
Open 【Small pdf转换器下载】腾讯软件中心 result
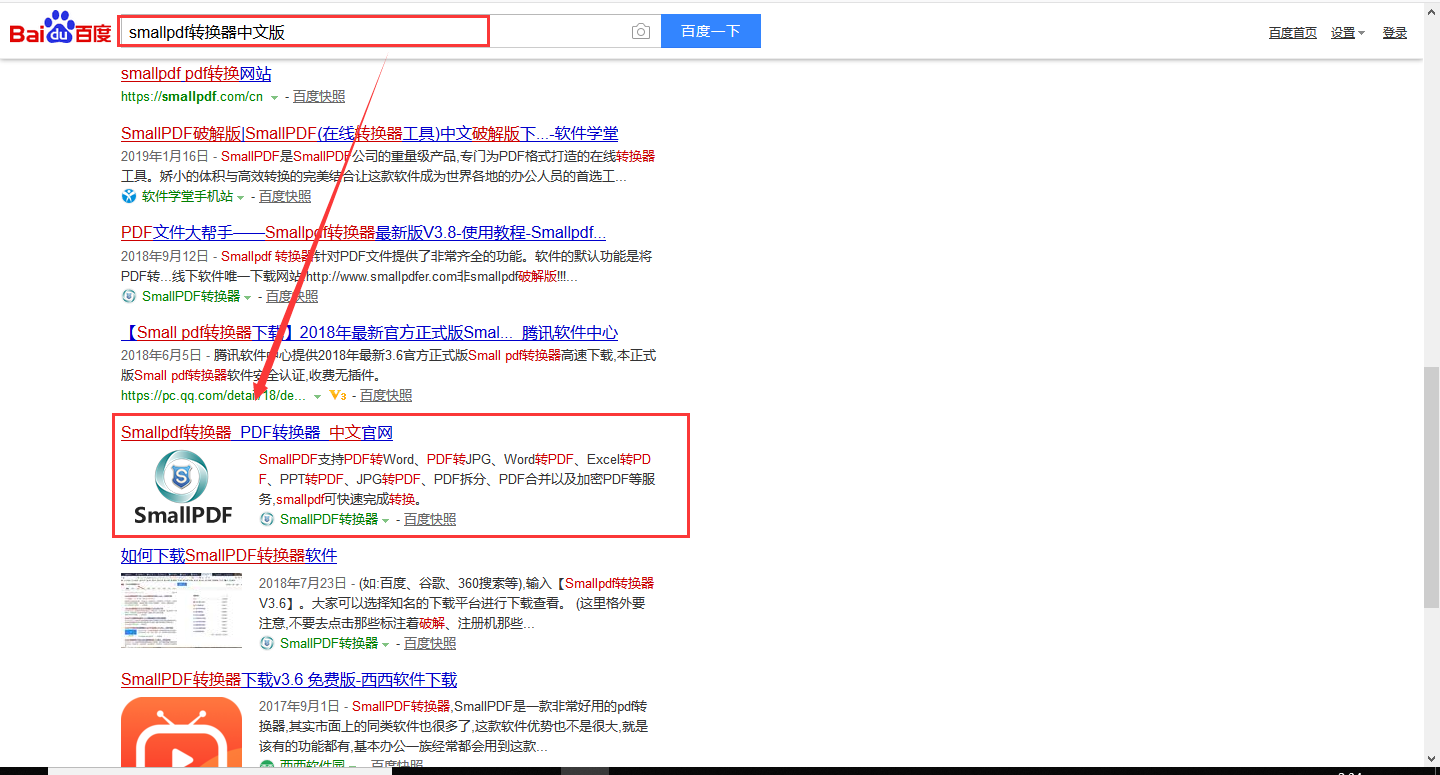[x=369, y=333]
